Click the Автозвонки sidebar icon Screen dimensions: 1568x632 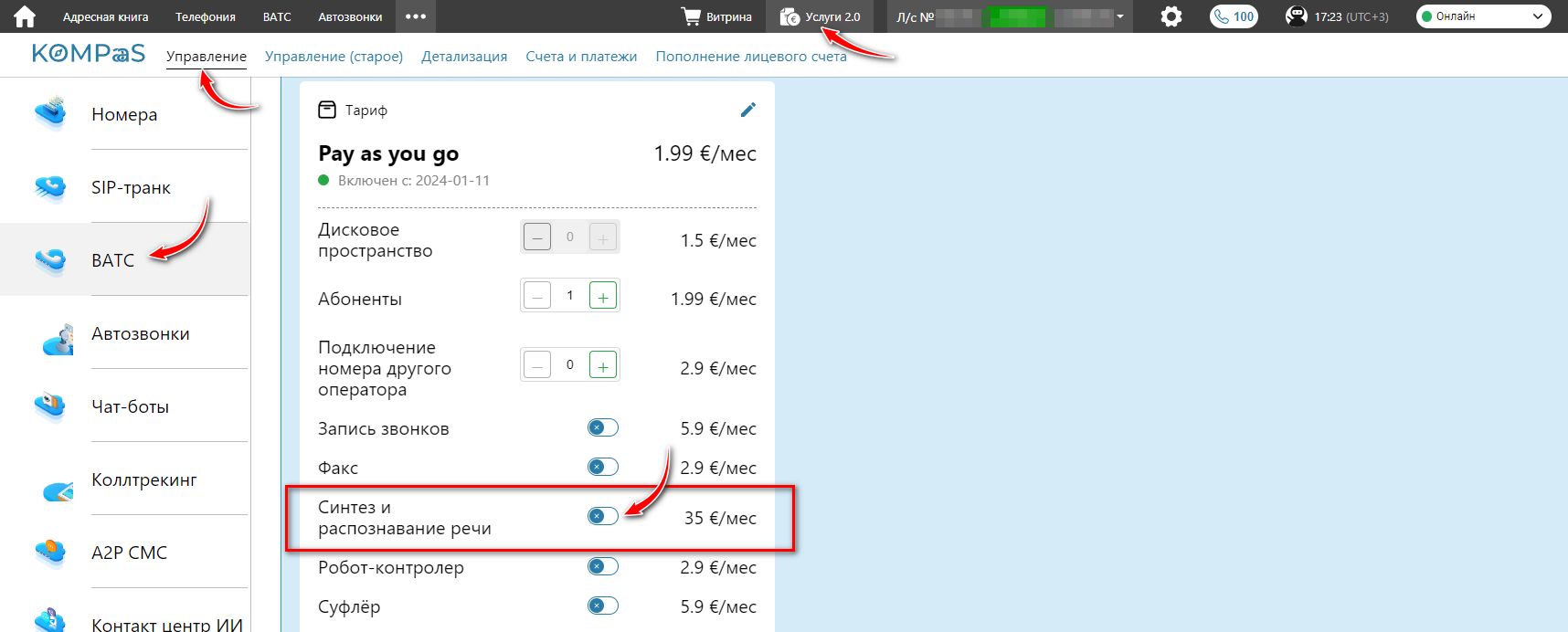pyautogui.click(x=57, y=338)
